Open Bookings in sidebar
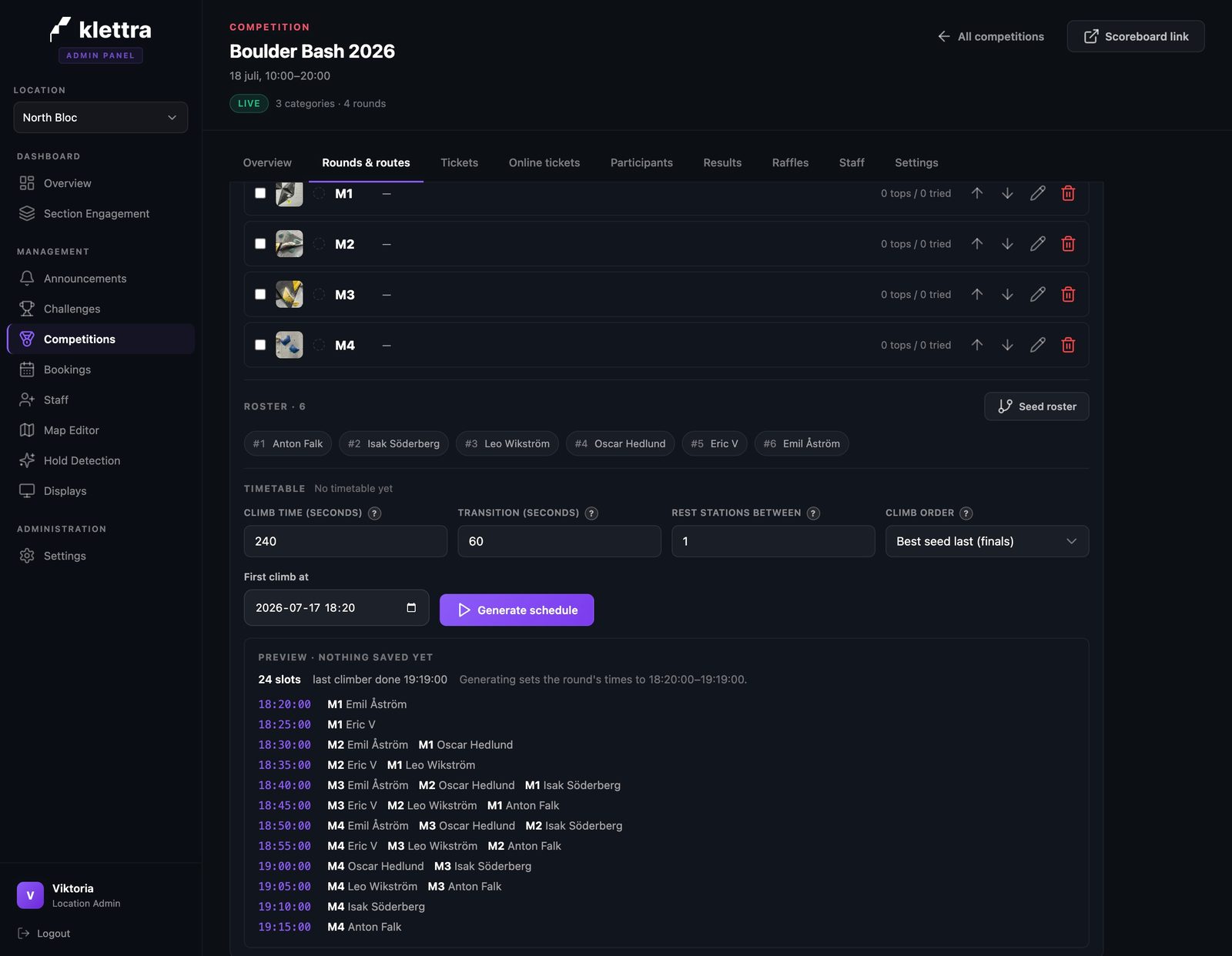This screenshot has width=1232, height=956. tap(101, 369)
